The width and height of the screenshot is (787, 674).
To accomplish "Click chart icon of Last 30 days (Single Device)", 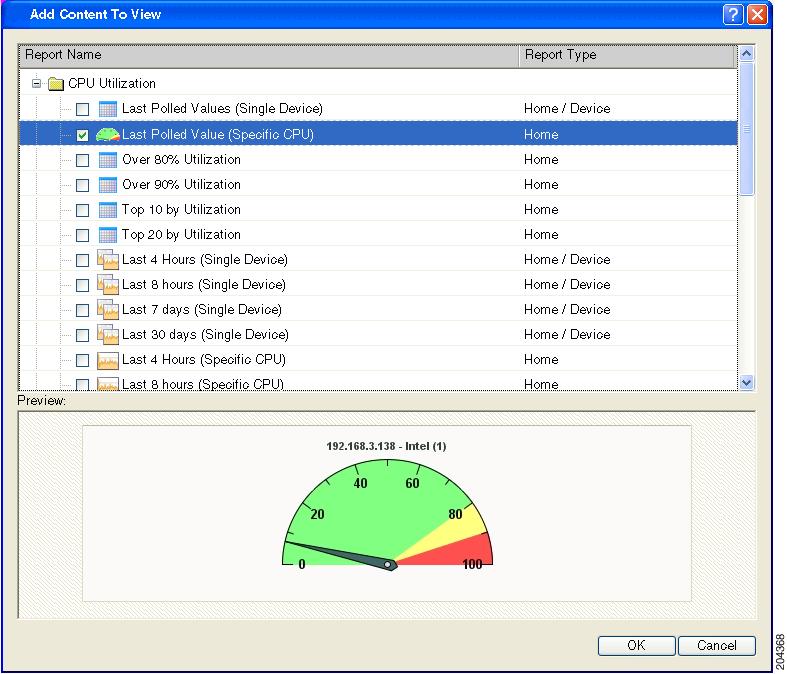I will click(x=107, y=335).
